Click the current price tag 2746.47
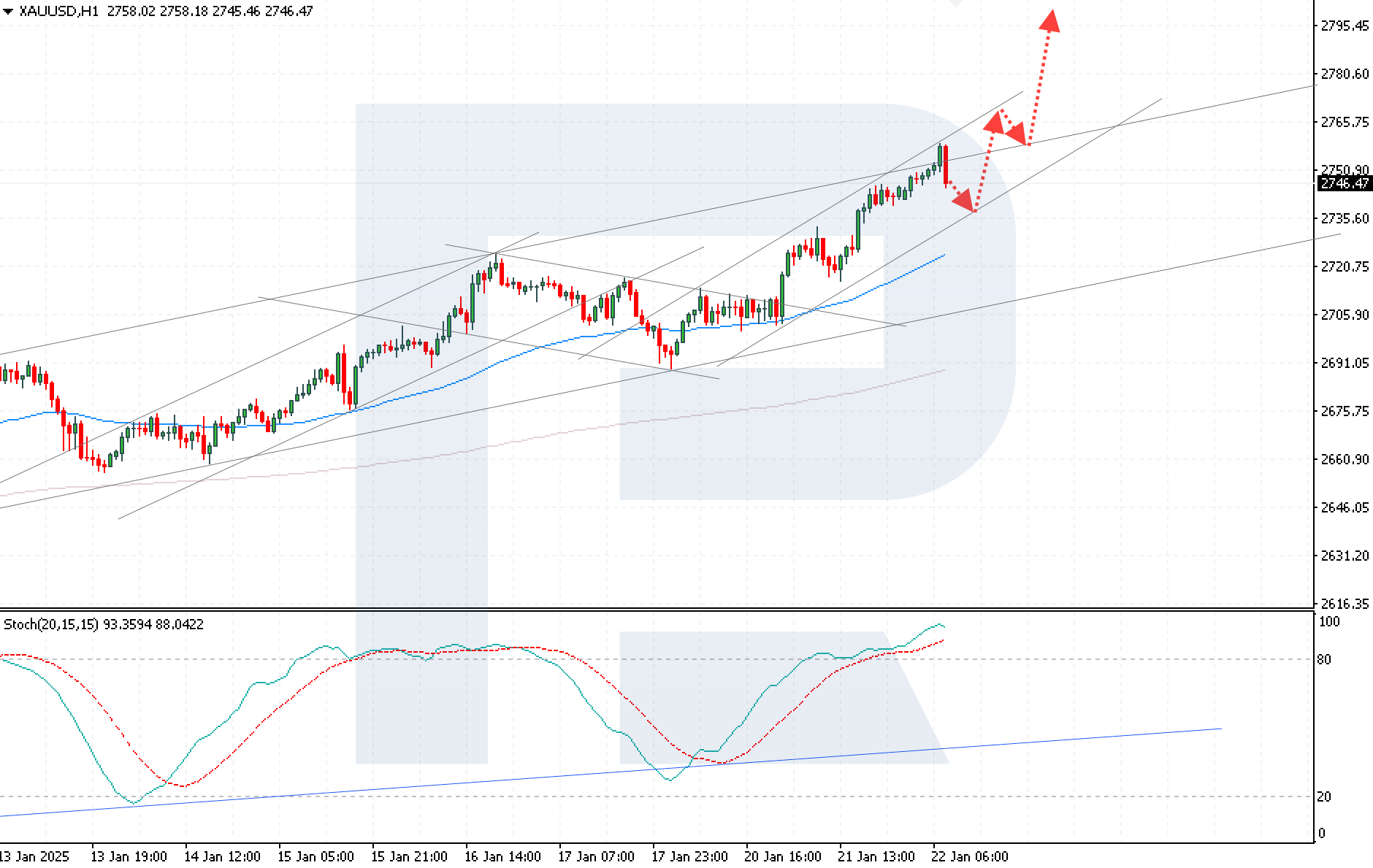This screenshot has width=1373, height=868. pos(1344,183)
